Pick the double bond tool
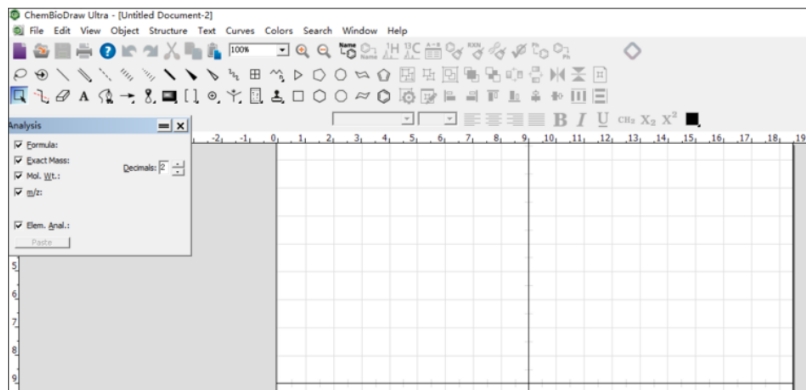This screenshot has height=390, width=809. 84,75
